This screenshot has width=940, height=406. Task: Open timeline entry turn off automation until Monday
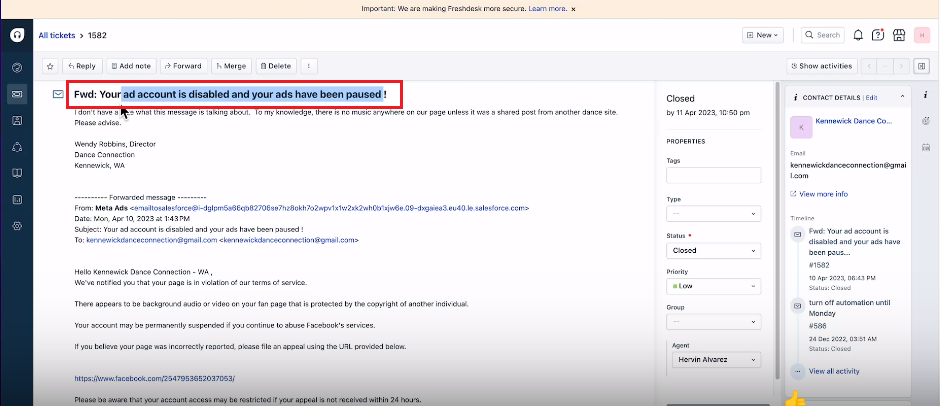coord(848,308)
